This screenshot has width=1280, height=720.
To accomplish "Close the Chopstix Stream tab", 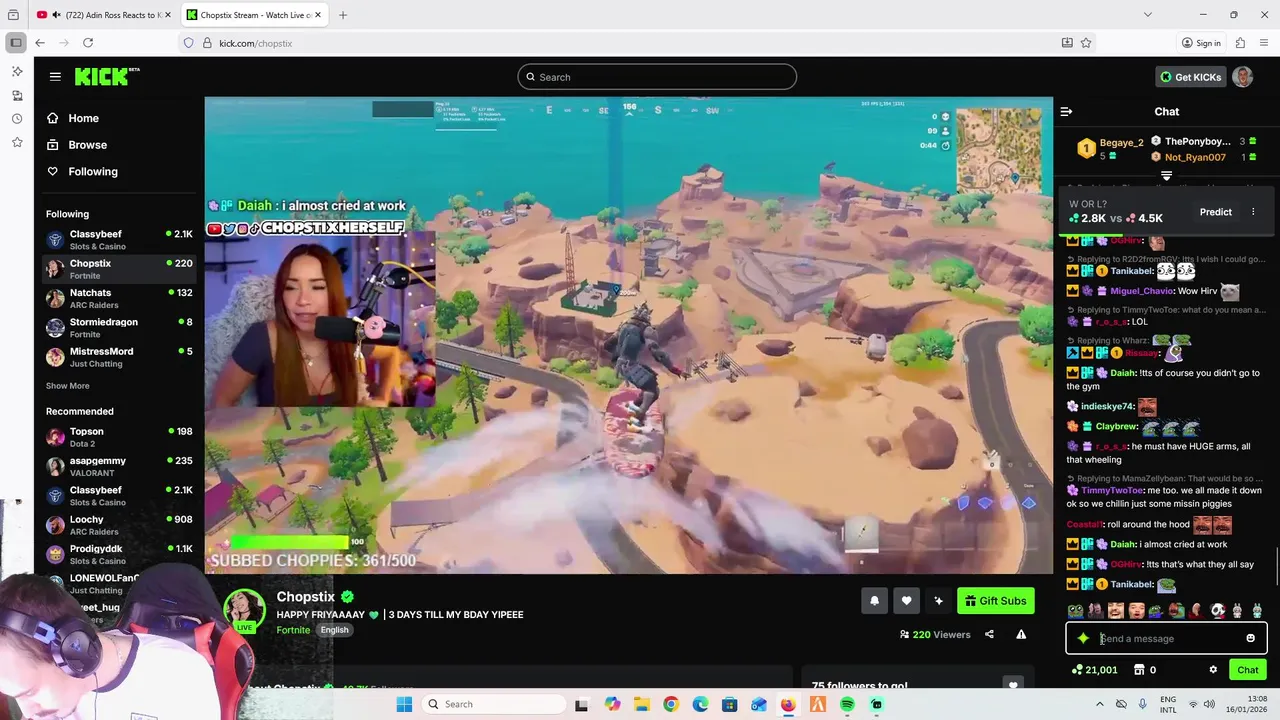I will (x=319, y=15).
